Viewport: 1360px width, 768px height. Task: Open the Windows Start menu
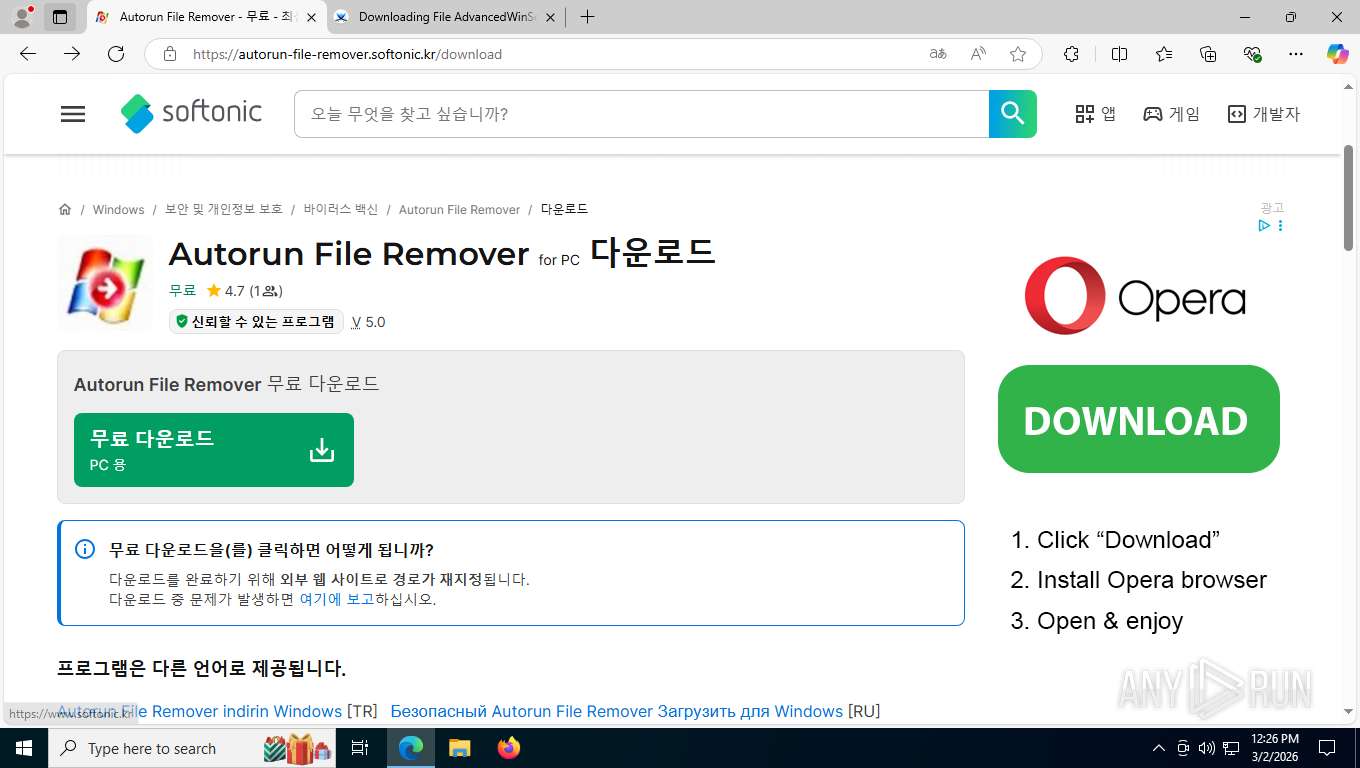tap(23, 748)
